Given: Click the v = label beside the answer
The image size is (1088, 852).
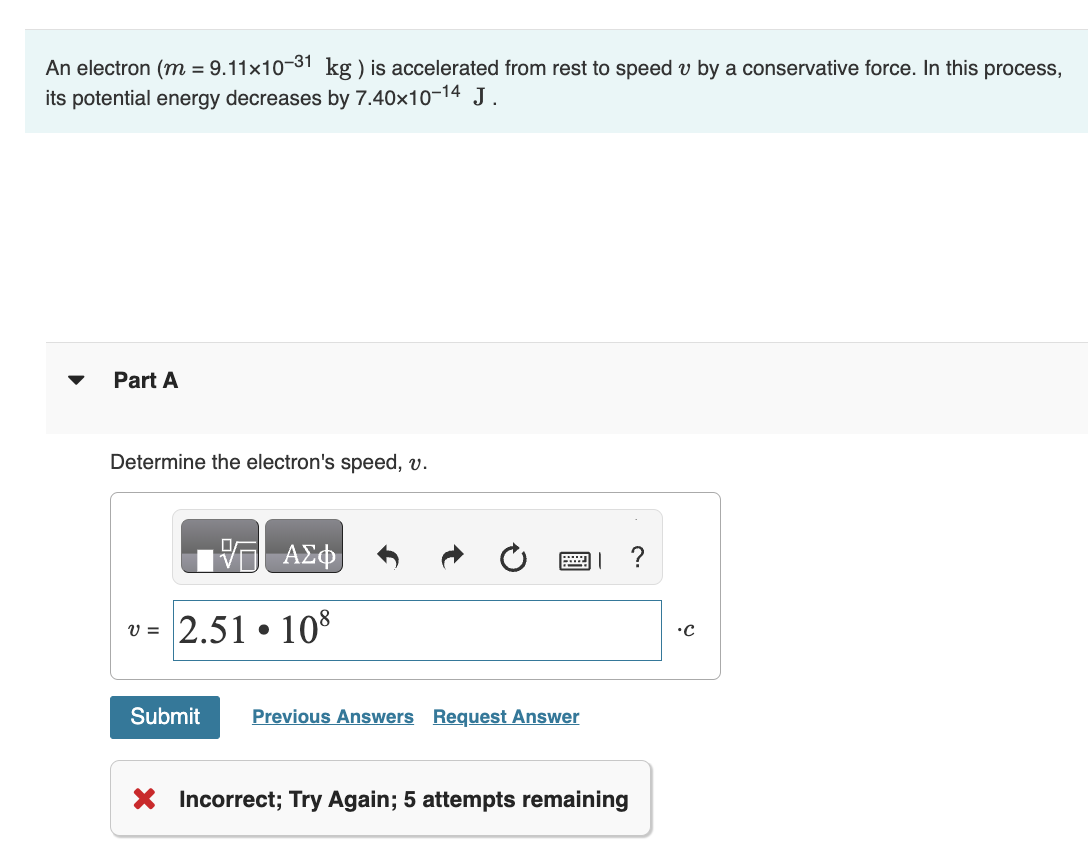Looking at the screenshot, I should tap(142, 630).
